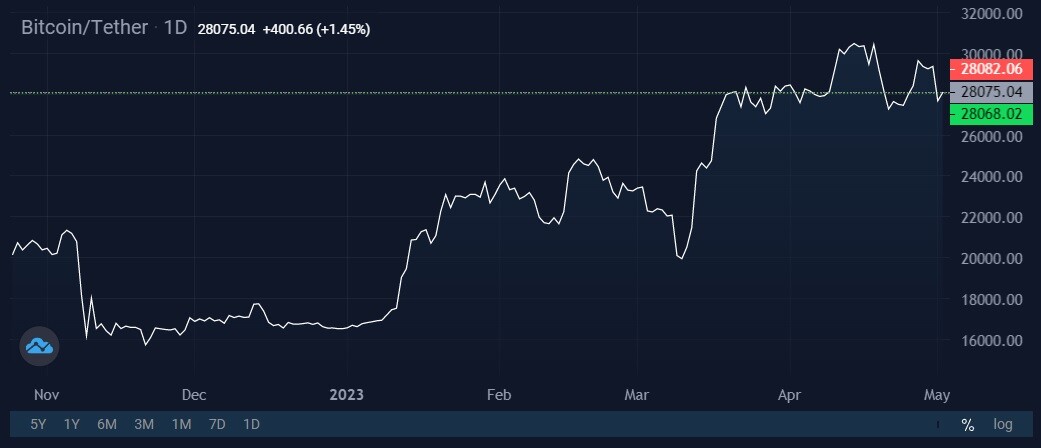The height and width of the screenshot is (448, 1041).
Task: Click the red 28082.06 price label
Action: coord(991,69)
